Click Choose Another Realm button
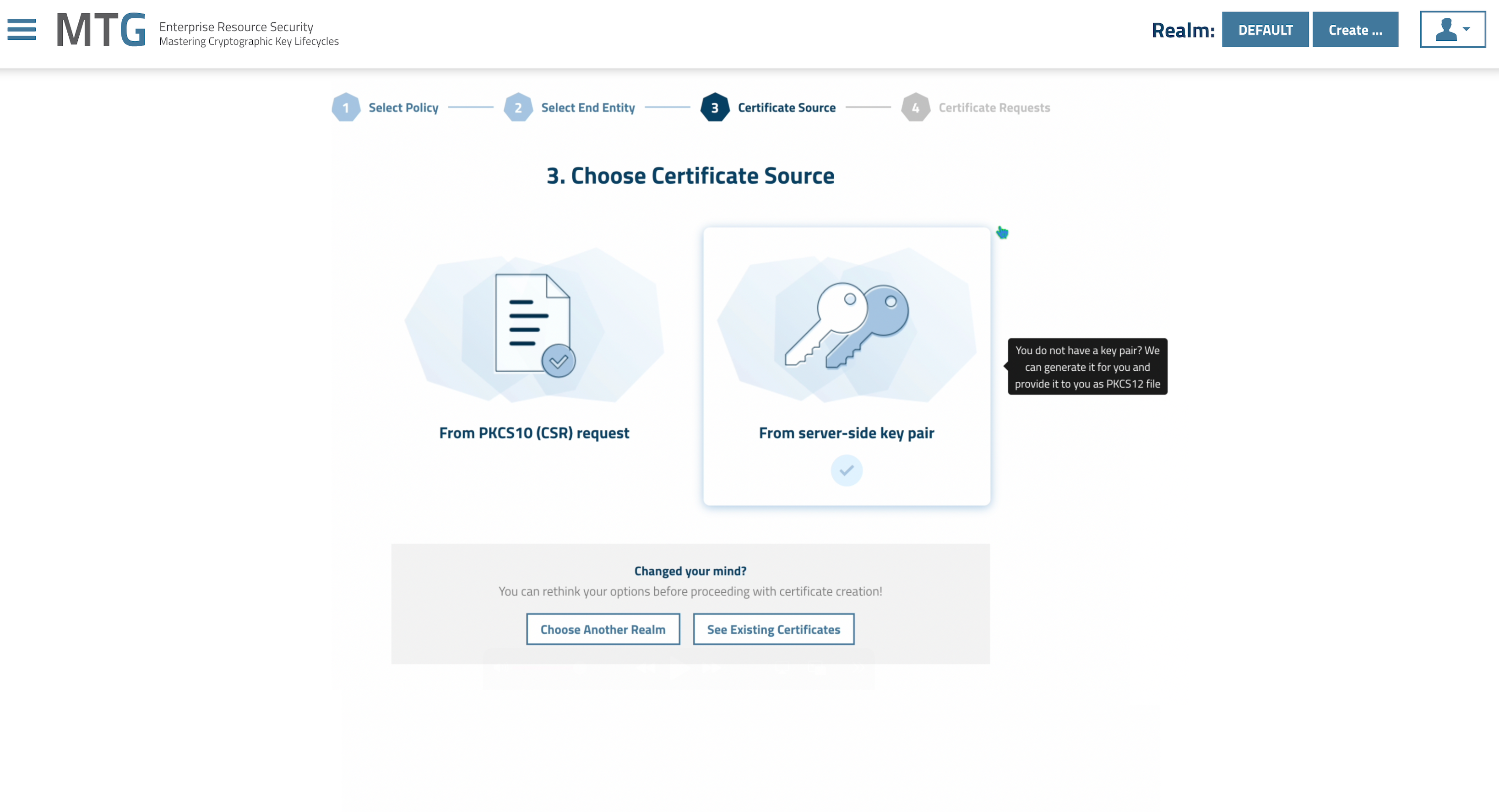Screen dimensions: 1499x812 point(603,629)
